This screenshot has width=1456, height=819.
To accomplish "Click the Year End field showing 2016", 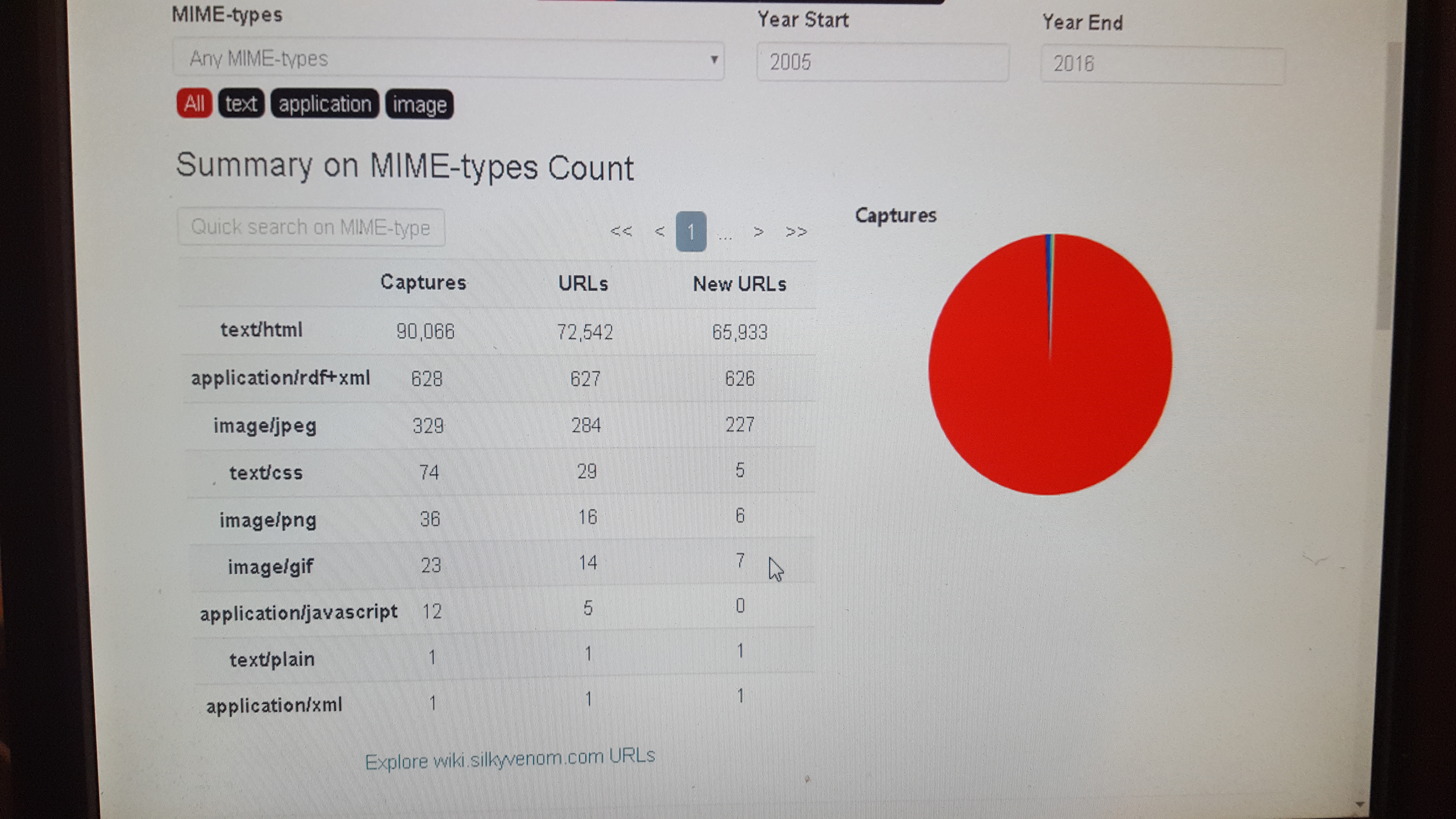I will pos(1162,64).
